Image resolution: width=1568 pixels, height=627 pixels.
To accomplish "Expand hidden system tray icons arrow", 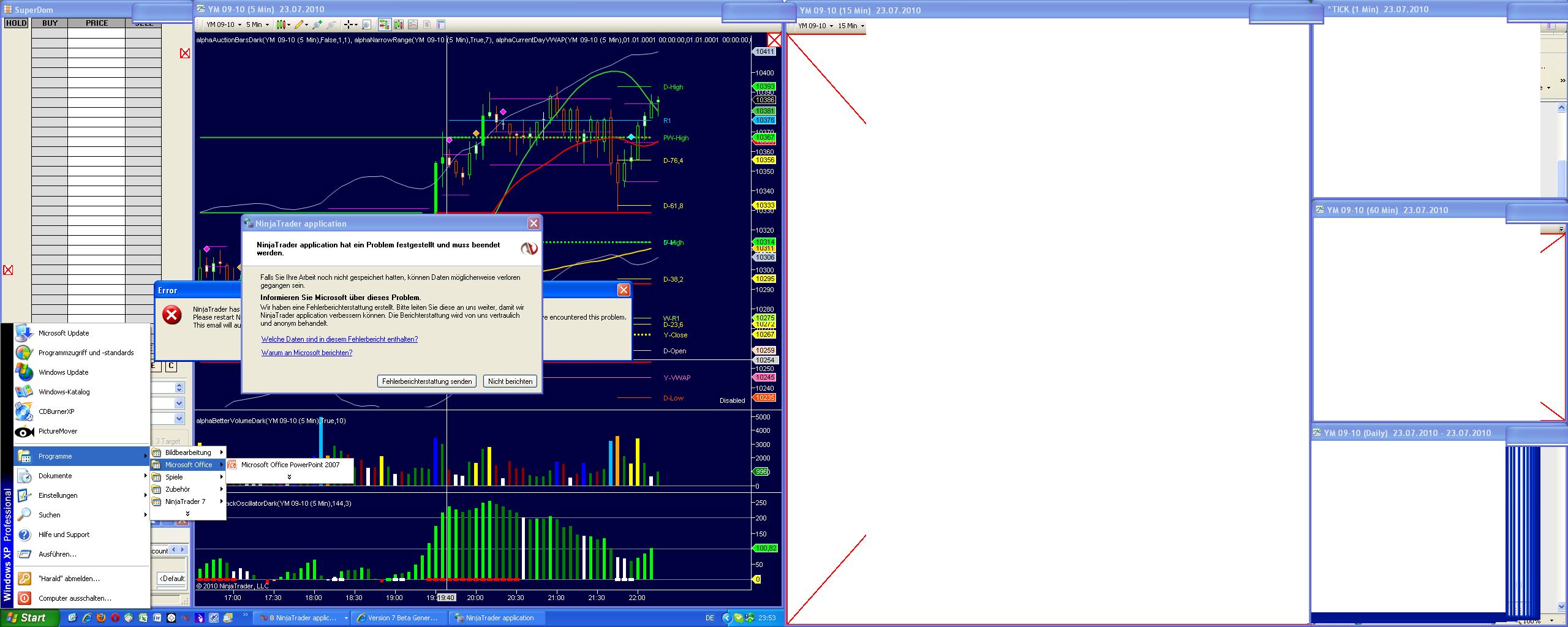I will [727, 618].
